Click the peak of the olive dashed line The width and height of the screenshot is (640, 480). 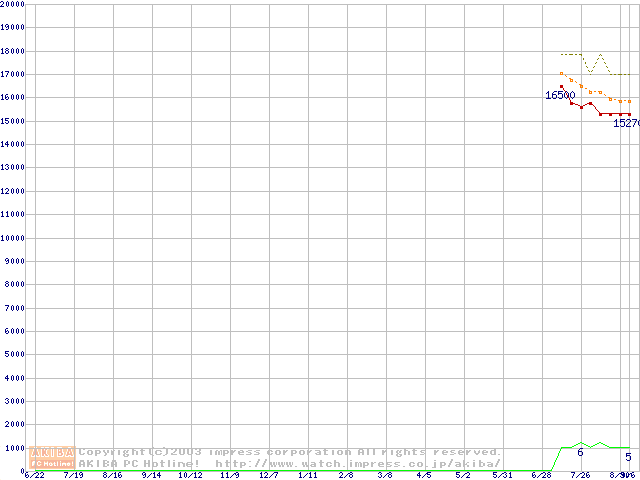pos(600,54)
